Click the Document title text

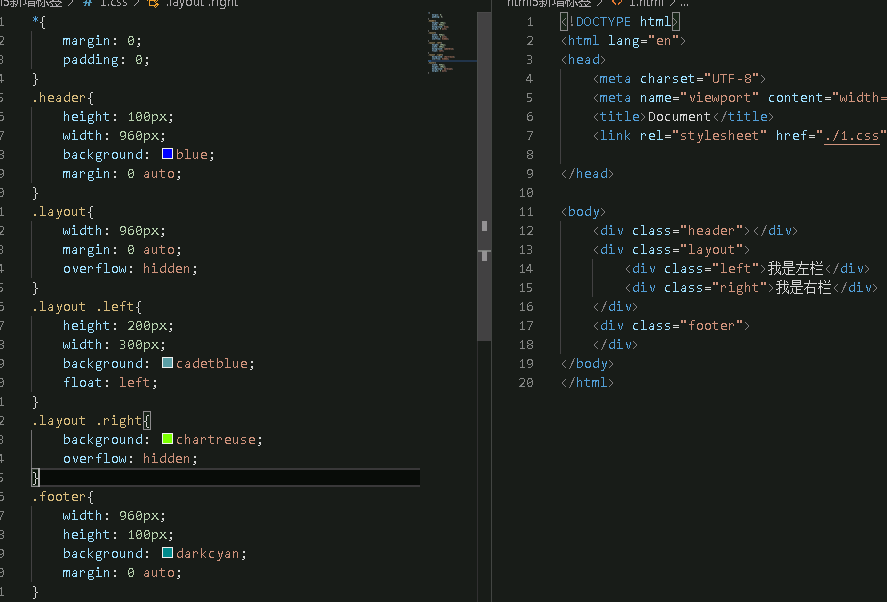click(679, 117)
